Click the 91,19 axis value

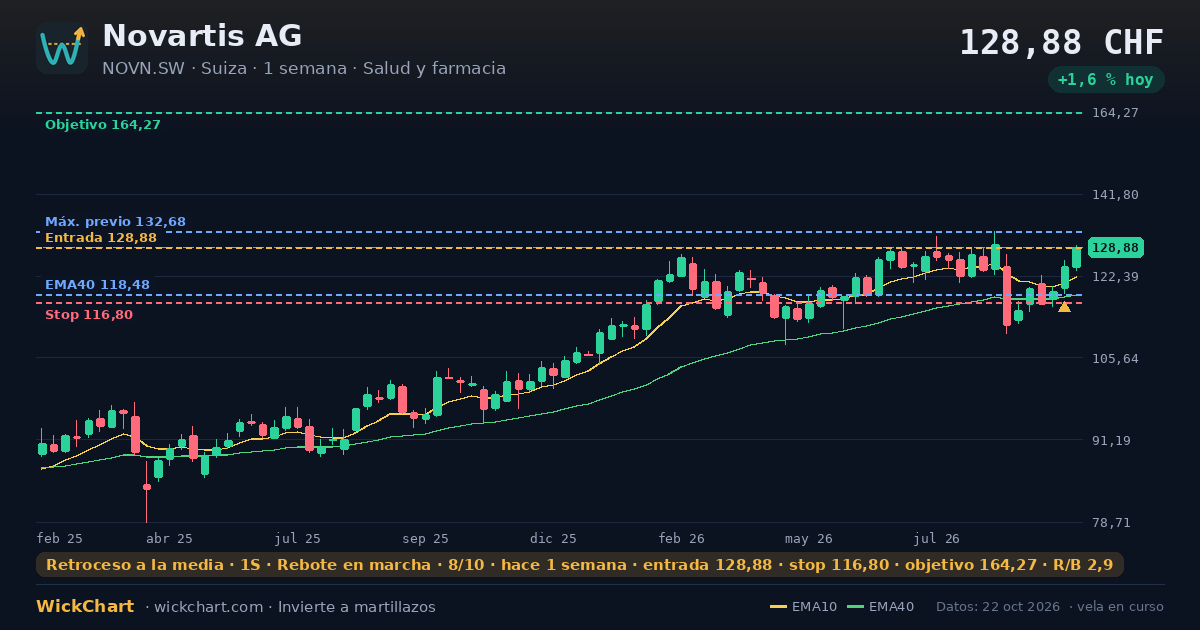point(1112,441)
